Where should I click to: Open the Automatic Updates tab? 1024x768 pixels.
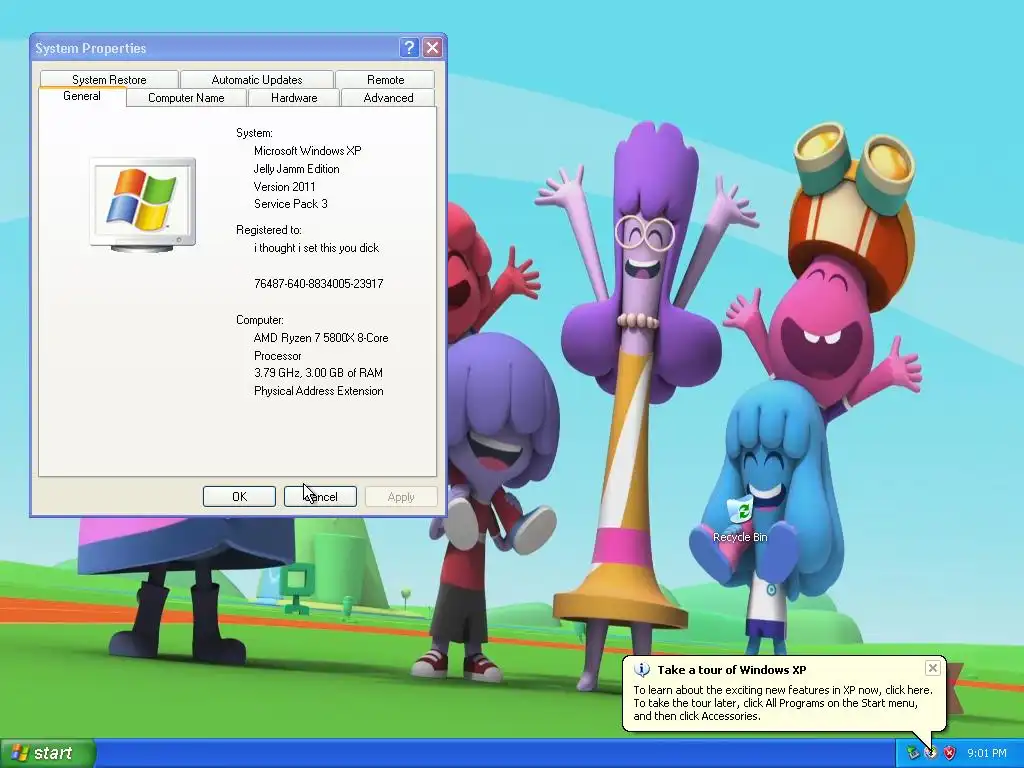(x=257, y=80)
